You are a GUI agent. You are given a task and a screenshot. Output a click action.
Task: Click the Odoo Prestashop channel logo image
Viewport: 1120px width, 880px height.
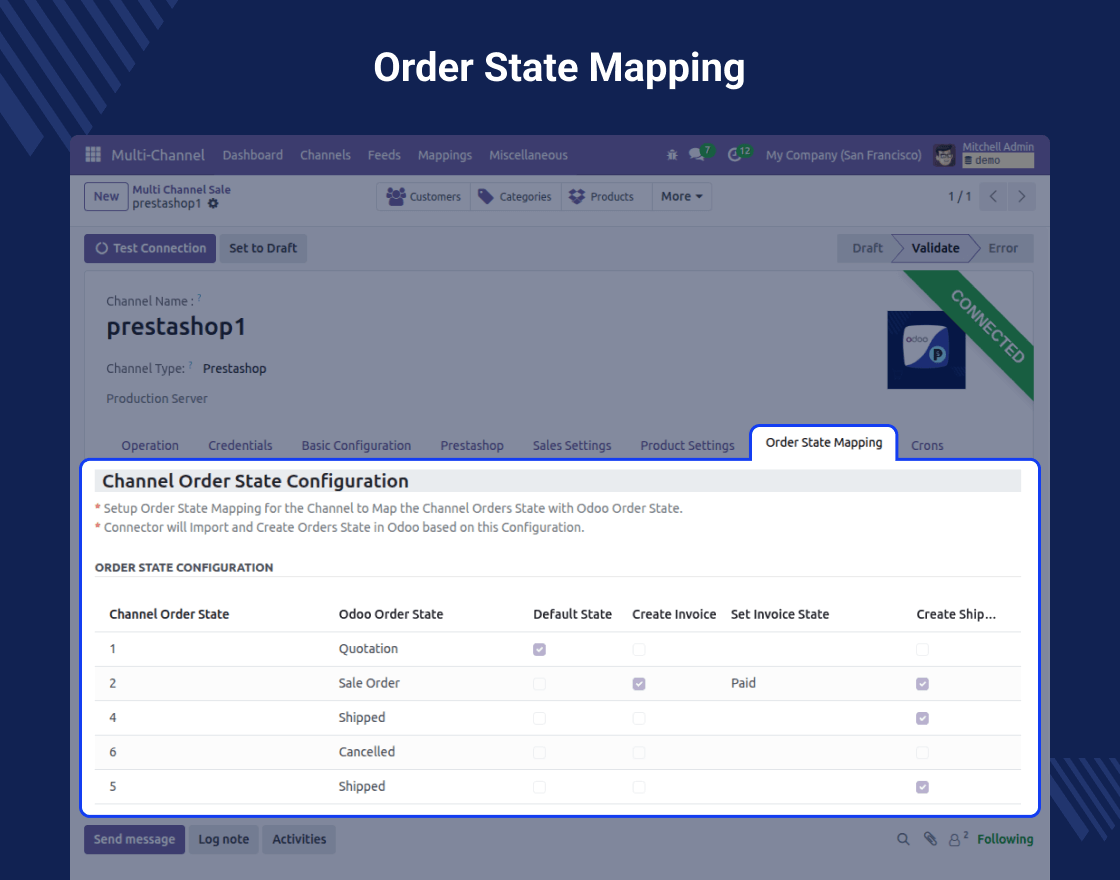(x=926, y=350)
